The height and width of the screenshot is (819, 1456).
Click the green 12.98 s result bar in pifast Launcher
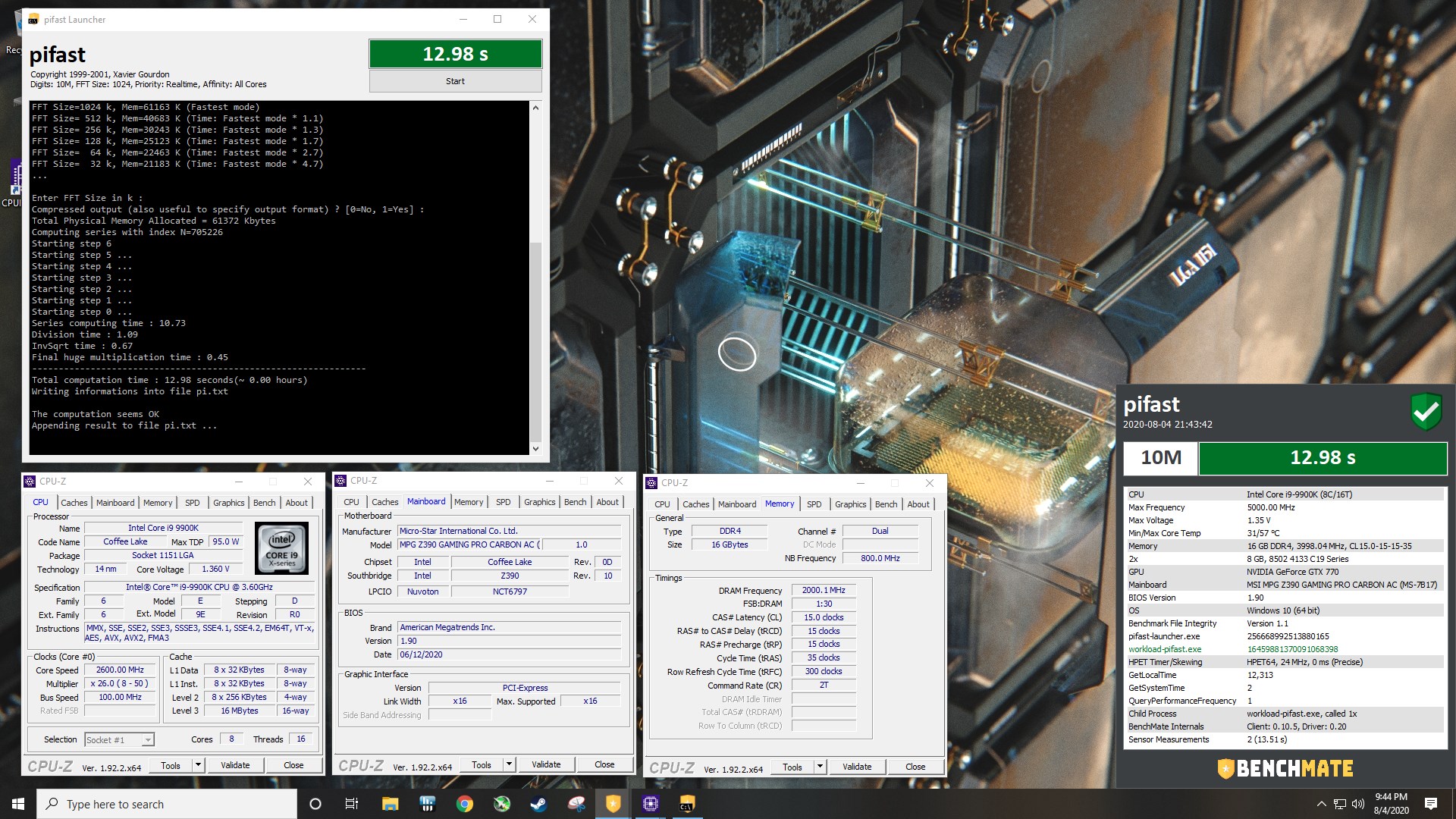(455, 54)
